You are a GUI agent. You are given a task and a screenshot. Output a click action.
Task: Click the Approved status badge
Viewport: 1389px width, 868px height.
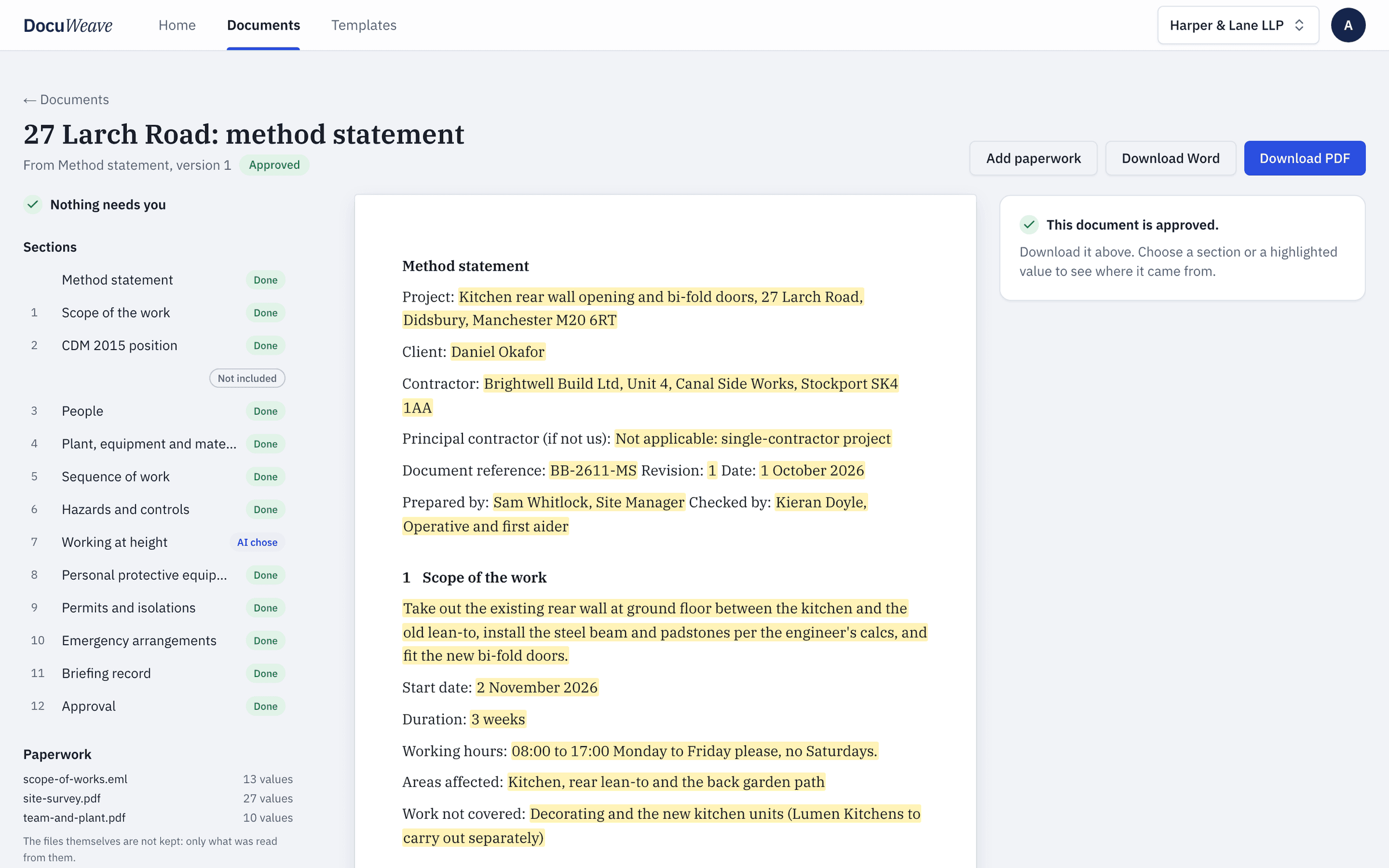[274, 165]
